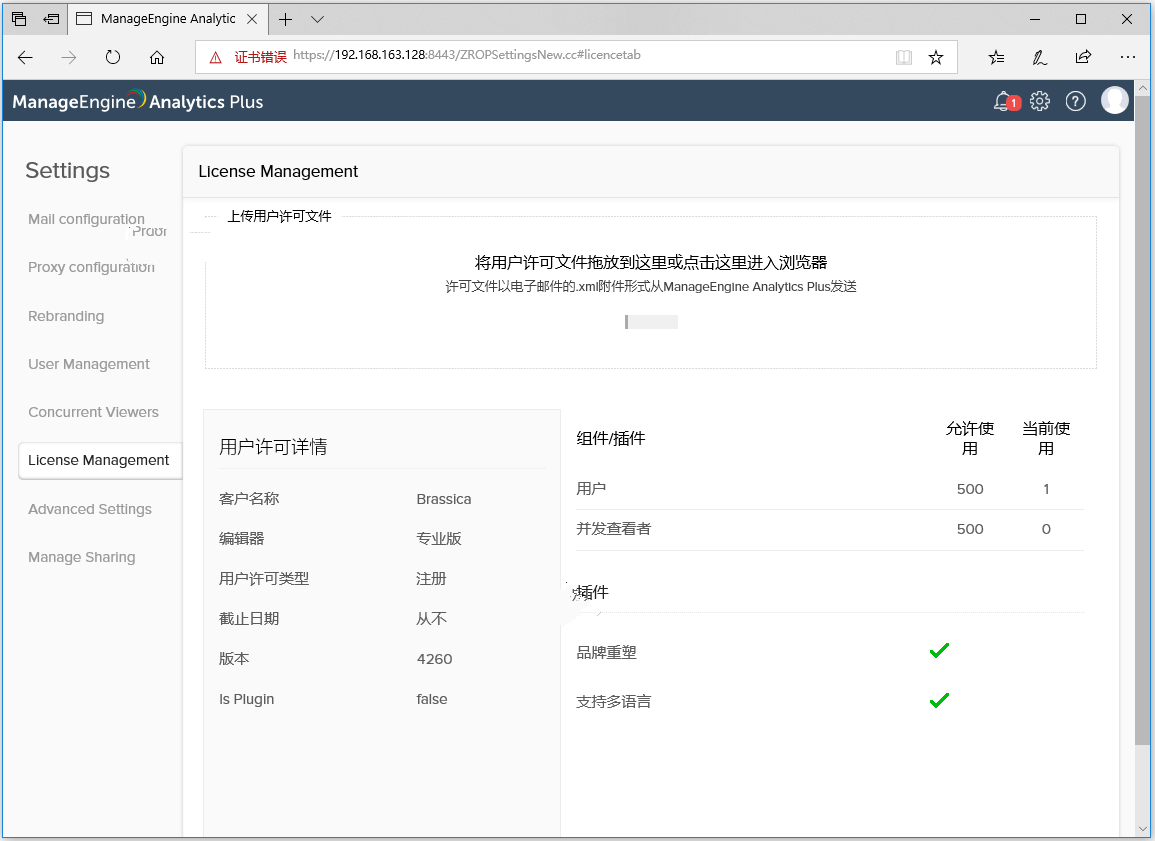Click the upload progress bar
The height and width of the screenshot is (841, 1155).
pyautogui.click(x=651, y=322)
